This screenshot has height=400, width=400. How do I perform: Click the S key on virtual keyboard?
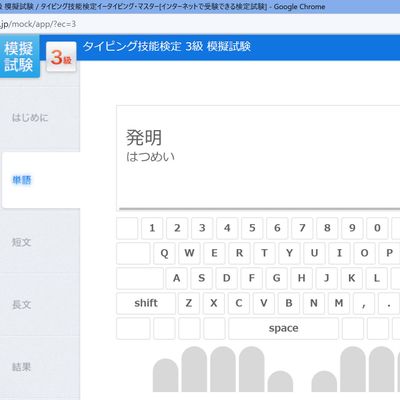click(x=202, y=278)
